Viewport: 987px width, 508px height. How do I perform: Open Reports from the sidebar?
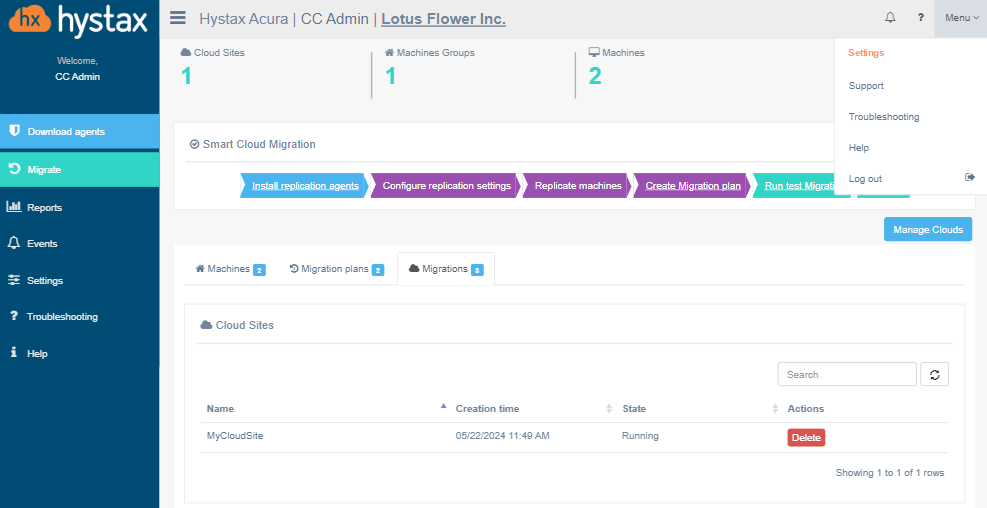(44, 207)
